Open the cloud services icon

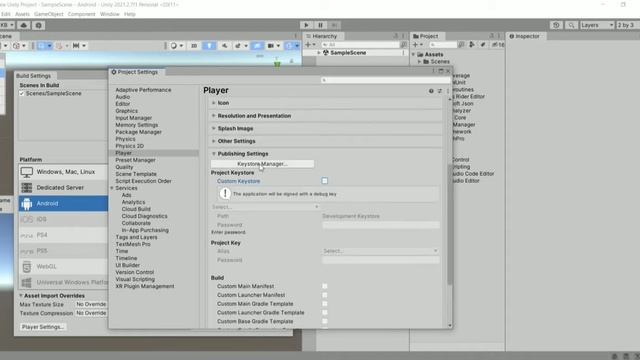[24, 25]
